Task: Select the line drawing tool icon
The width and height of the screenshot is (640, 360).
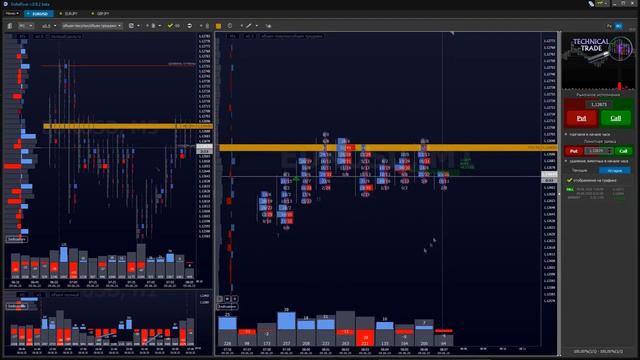Action: coord(249,26)
